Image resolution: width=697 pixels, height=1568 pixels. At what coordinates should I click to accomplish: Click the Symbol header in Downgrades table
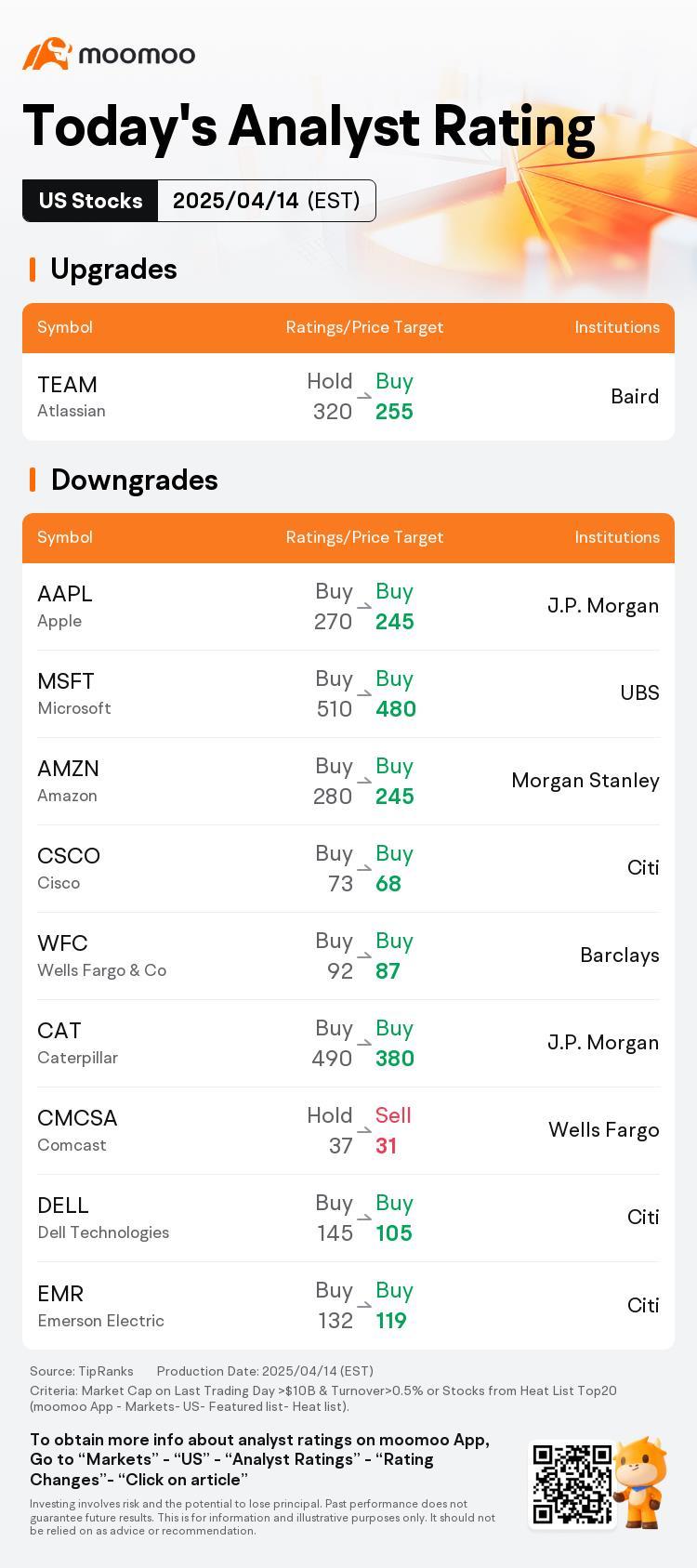click(x=65, y=537)
